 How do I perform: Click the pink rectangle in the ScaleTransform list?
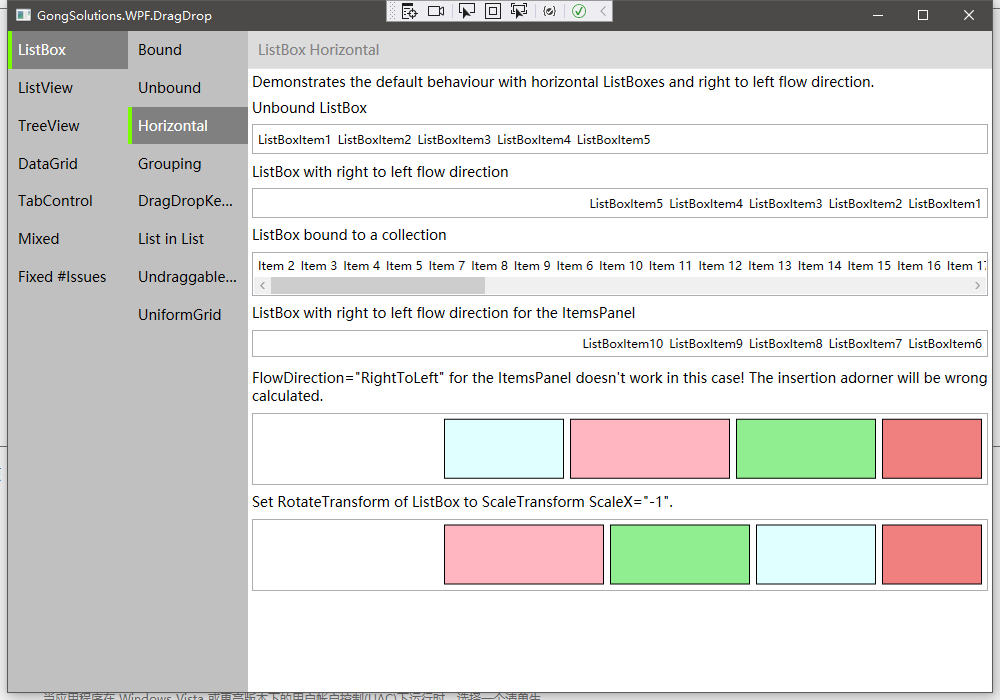pyautogui.click(x=524, y=555)
